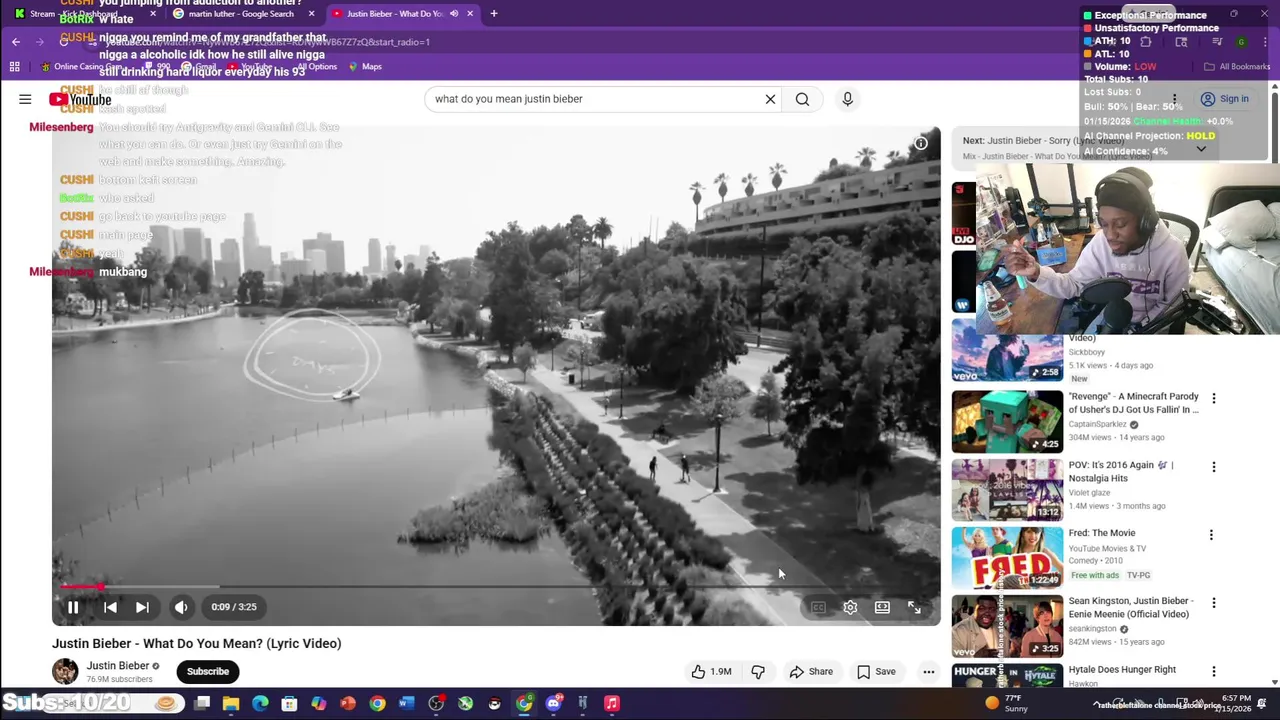The image size is (1280, 720).
Task: Skip to the next video in player
Action: point(142,607)
